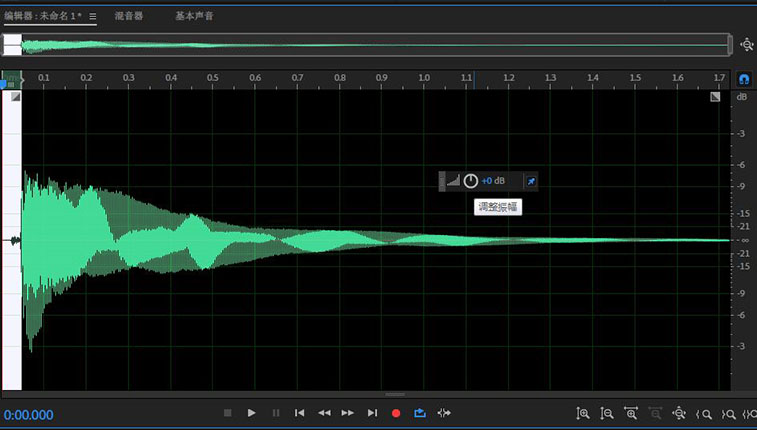Open the Editor panel menu icon
The image size is (757, 430).
click(93, 16)
